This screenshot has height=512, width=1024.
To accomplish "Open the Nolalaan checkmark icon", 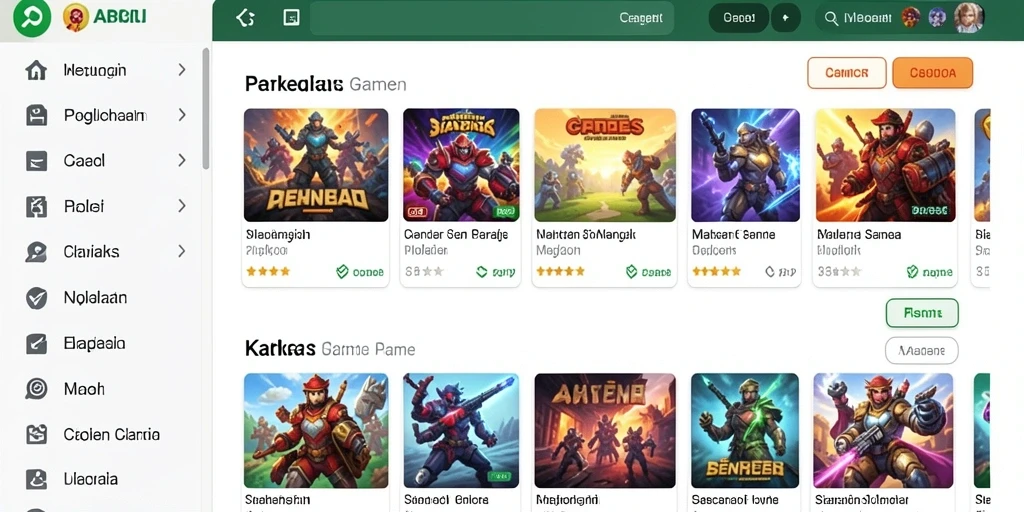I will (36, 298).
